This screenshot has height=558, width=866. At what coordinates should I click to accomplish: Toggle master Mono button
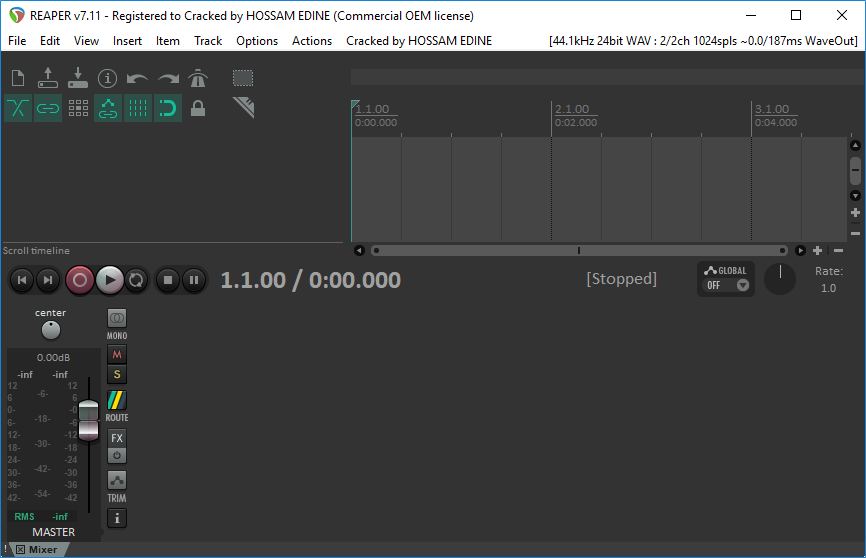[117, 318]
